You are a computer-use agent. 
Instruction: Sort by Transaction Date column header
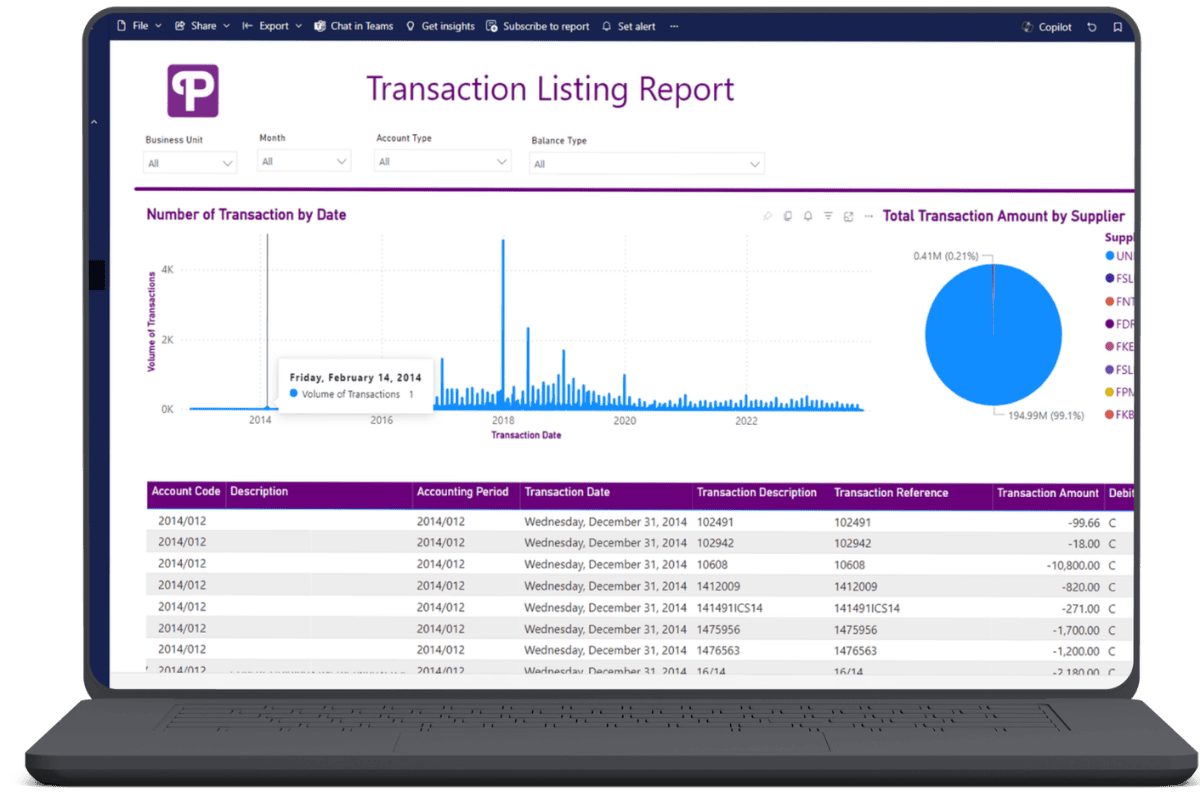pos(567,492)
